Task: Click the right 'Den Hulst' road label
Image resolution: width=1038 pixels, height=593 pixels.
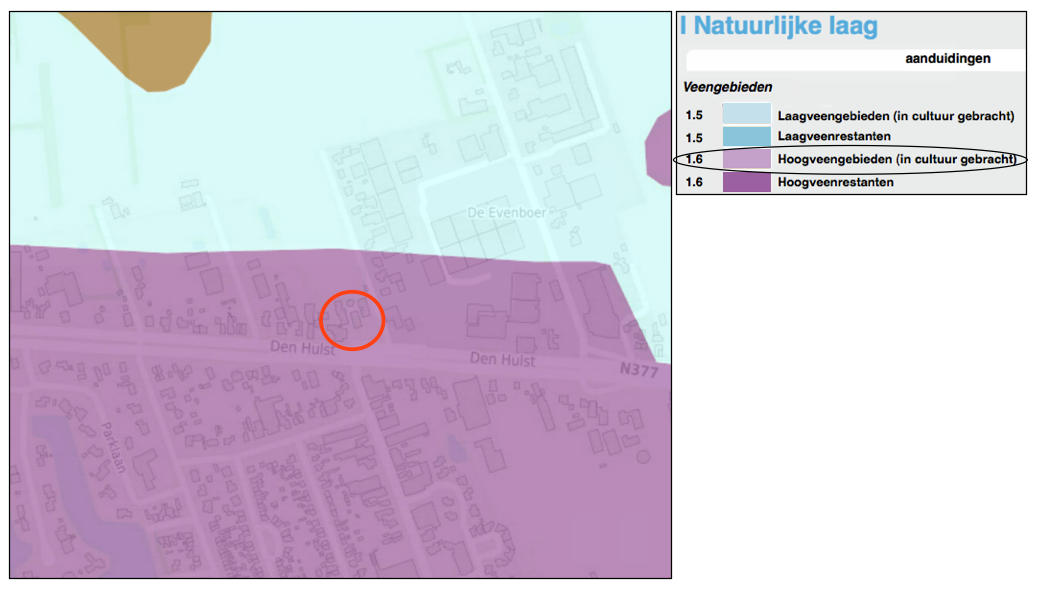Action: pyautogui.click(x=502, y=359)
